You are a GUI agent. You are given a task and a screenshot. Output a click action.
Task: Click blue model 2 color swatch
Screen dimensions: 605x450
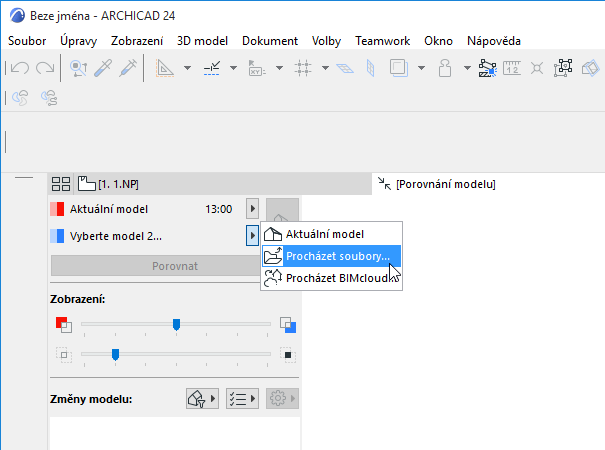click(x=57, y=236)
